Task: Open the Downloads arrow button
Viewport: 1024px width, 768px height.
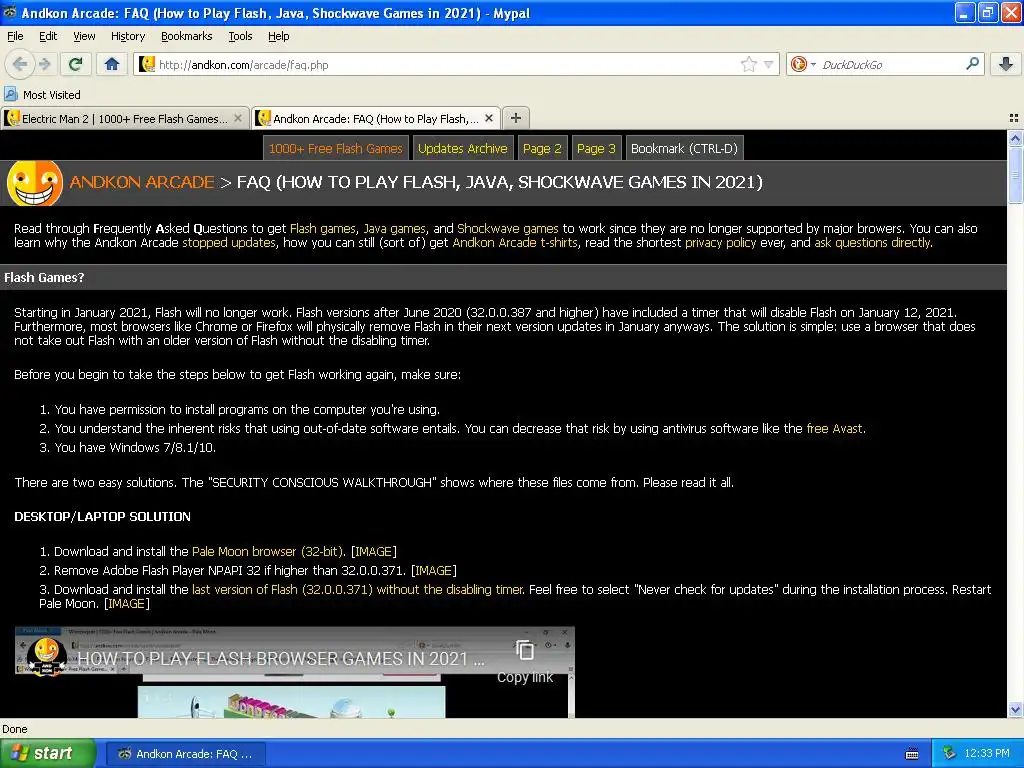Action: pos(1006,64)
